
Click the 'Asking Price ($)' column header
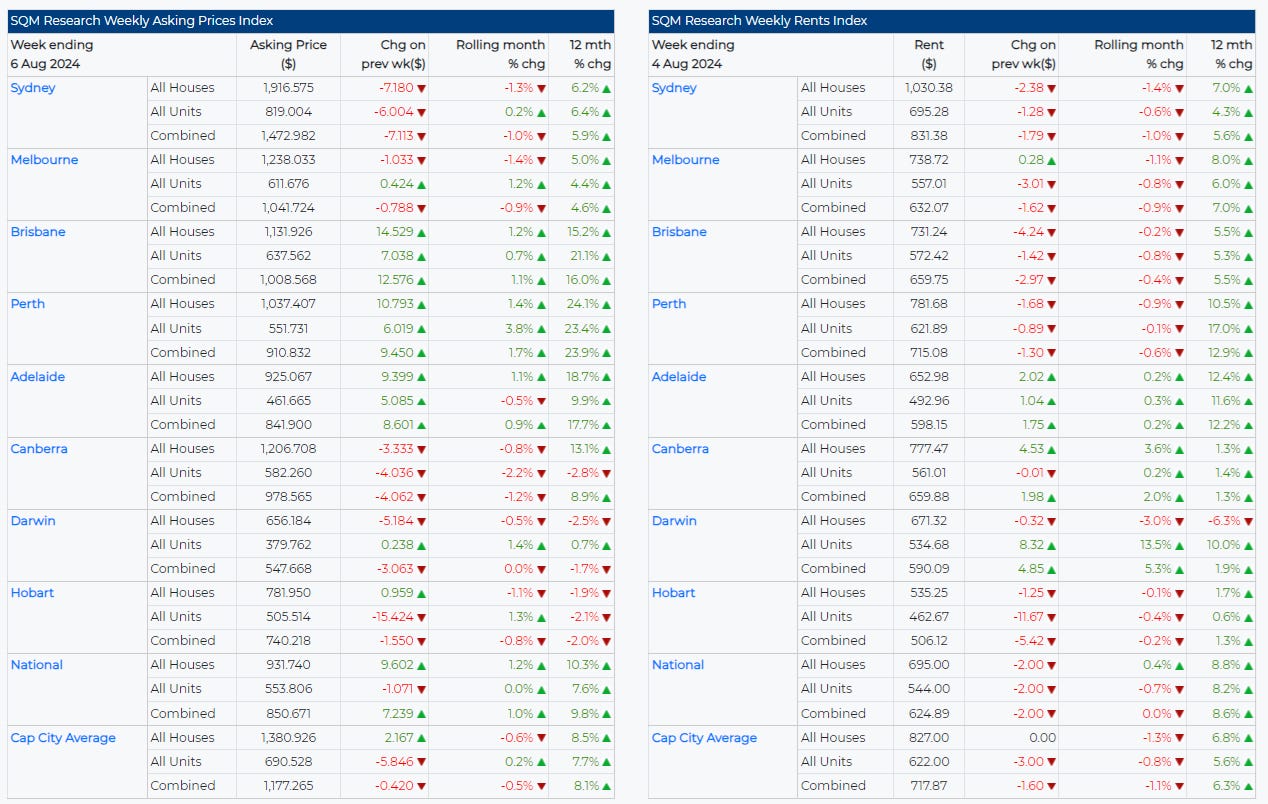tap(287, 55)
